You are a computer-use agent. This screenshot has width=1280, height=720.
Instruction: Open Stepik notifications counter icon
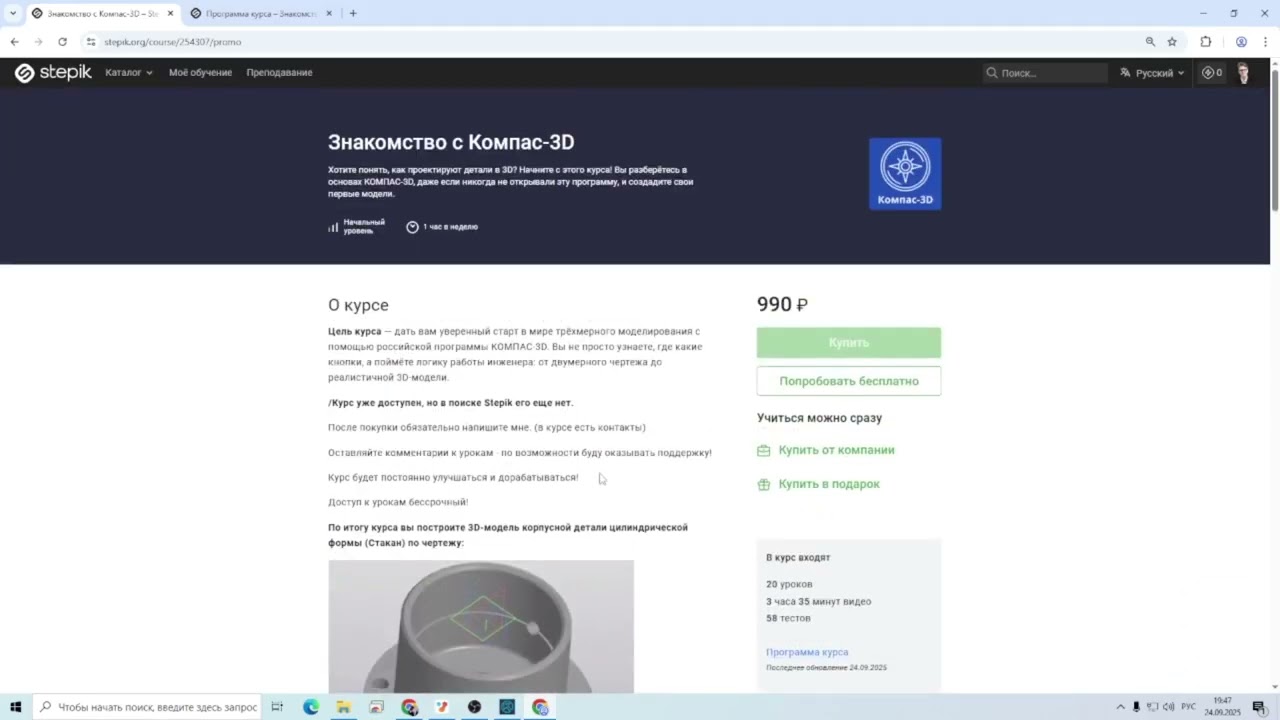click(x=1212, y=72)
